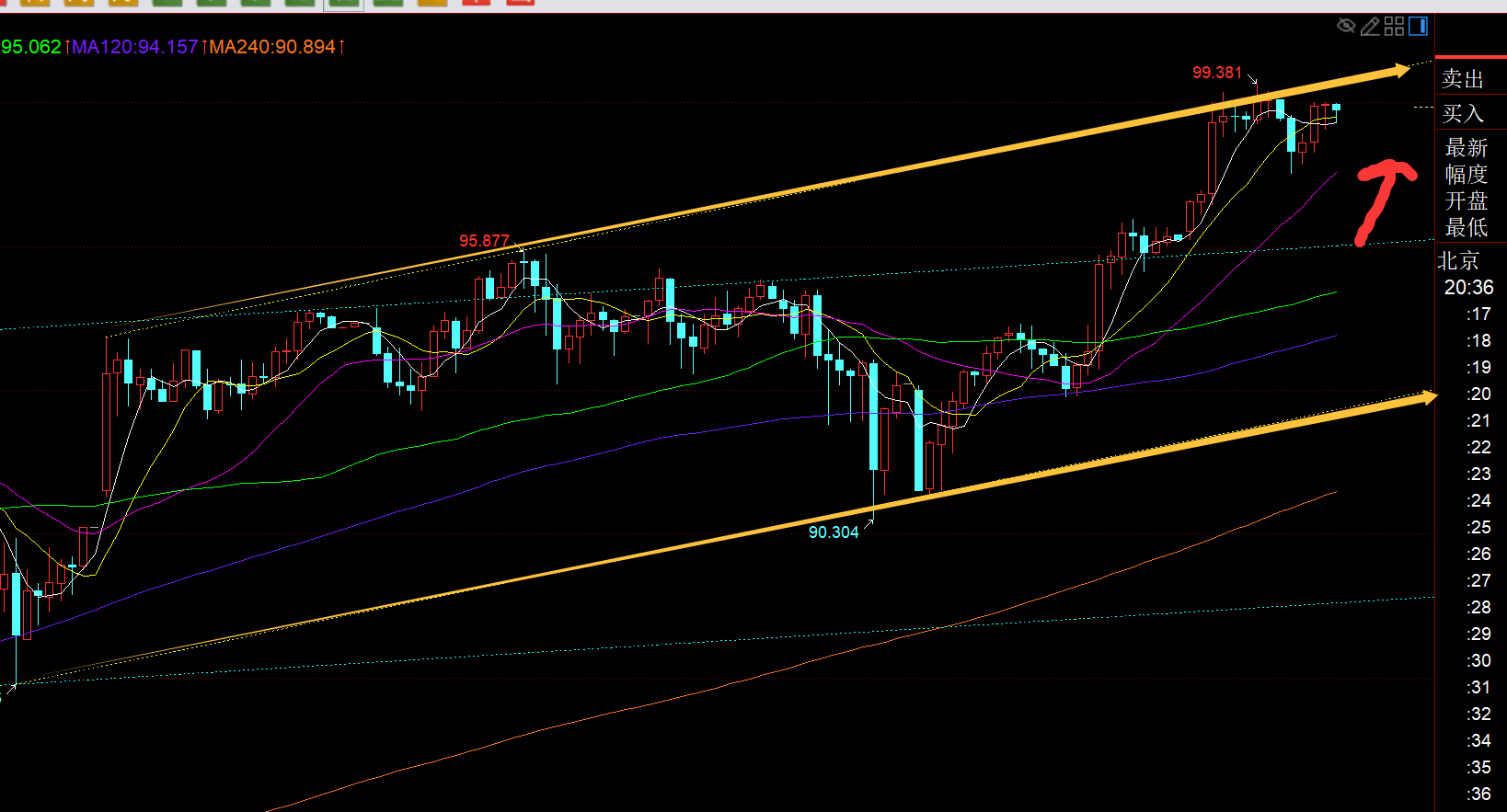Select the 开盘 row in the quote panel
The height and width of the screenshot is (812, 1507).
(x=1466, y=201)
